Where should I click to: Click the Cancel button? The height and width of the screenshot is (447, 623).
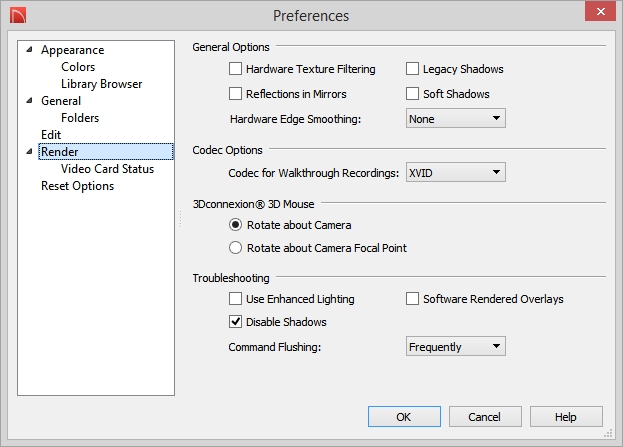[x=485, y=417]
